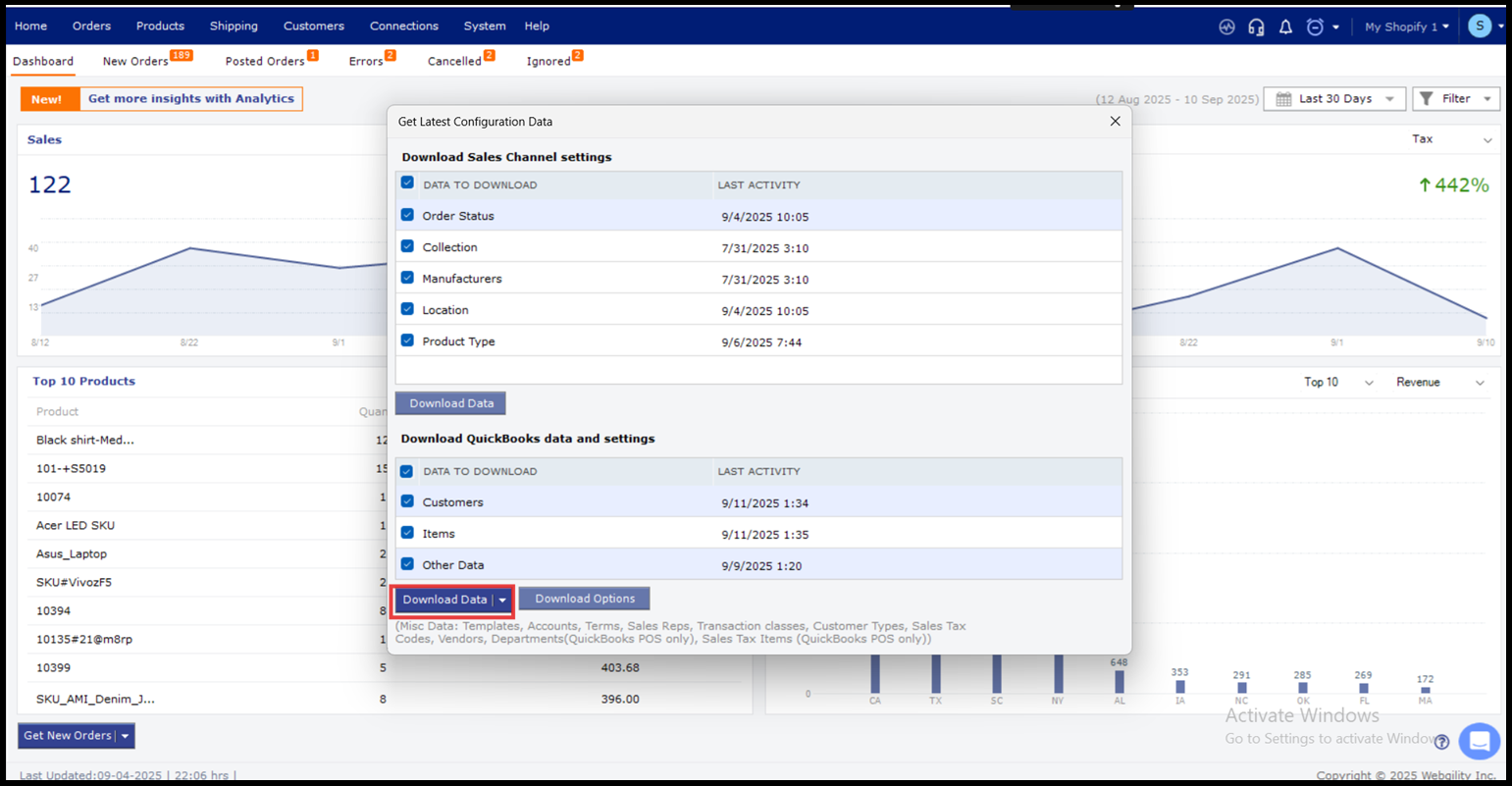
Task: Click the Download Options button
Action: (x=585, y=599)
